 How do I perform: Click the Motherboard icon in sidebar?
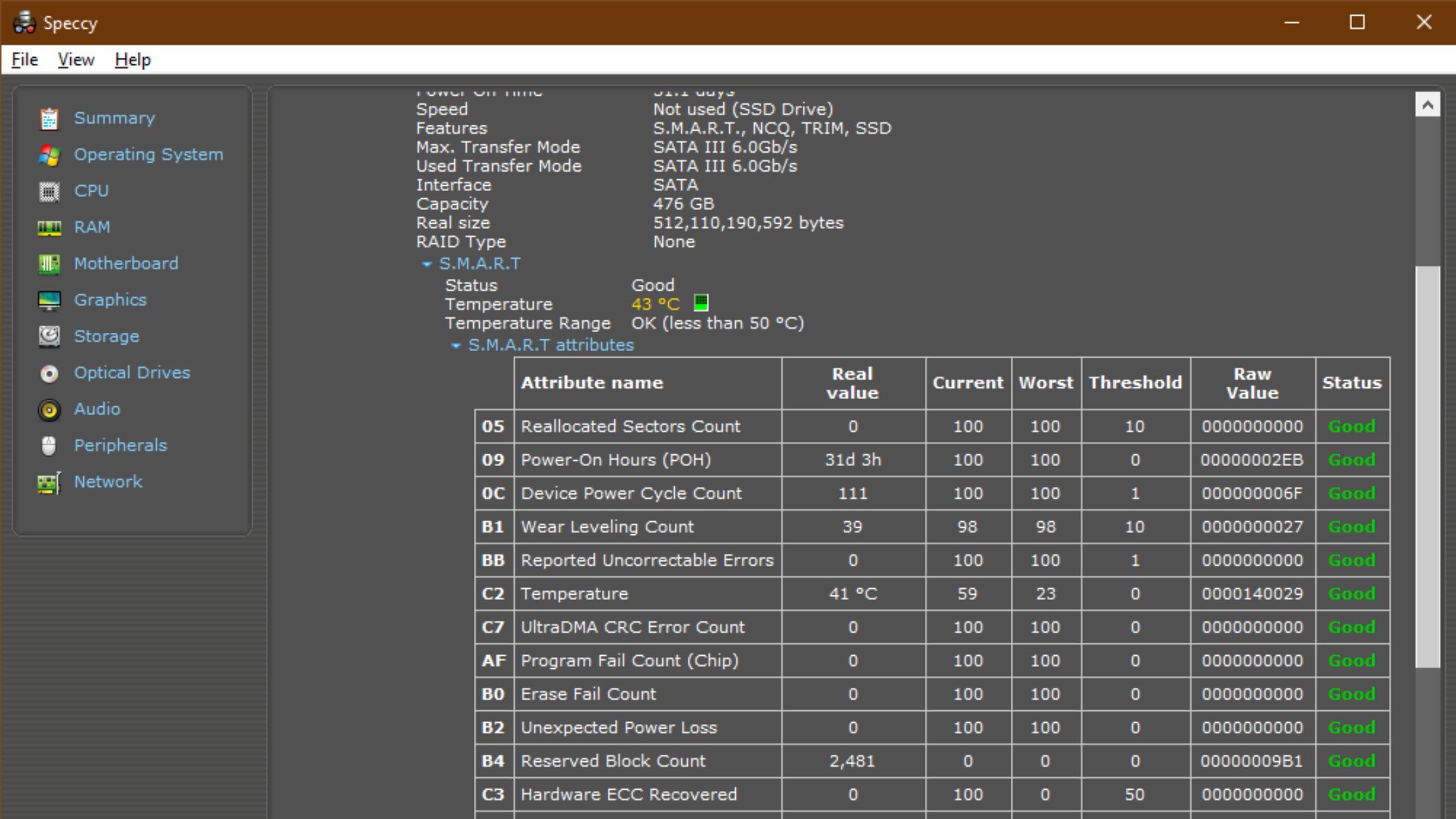49,264
